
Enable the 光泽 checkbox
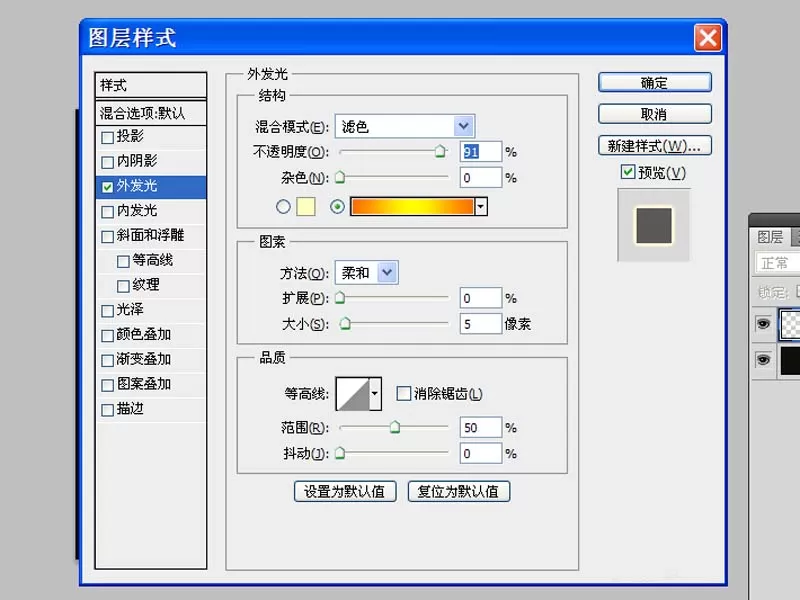pos(108,311)
